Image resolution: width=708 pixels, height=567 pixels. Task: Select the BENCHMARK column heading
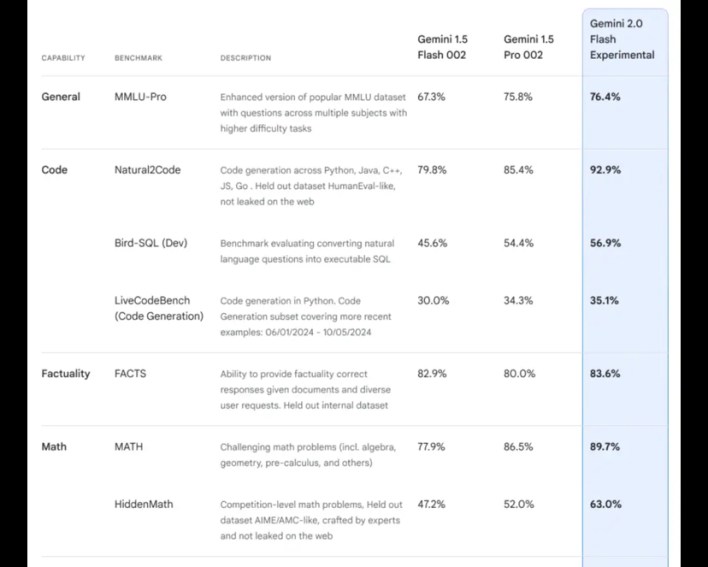135,58
